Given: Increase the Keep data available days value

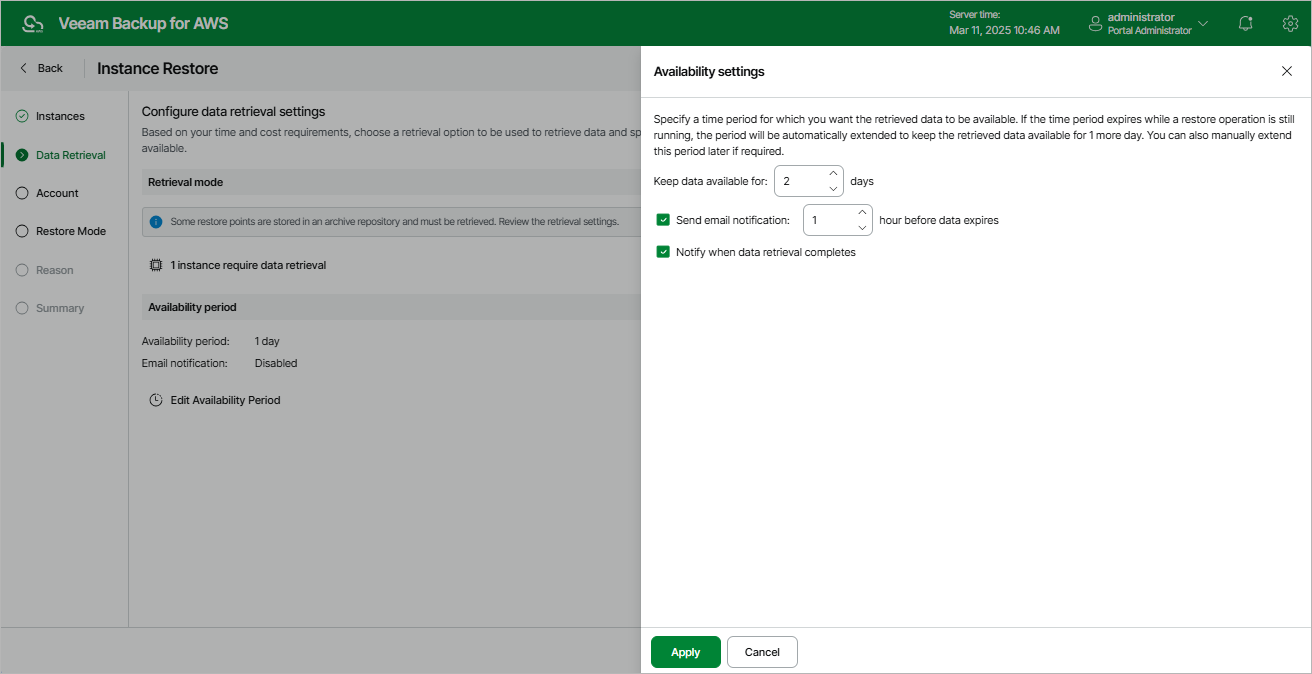Looking at the screenshot, I should tap(833, 174).
